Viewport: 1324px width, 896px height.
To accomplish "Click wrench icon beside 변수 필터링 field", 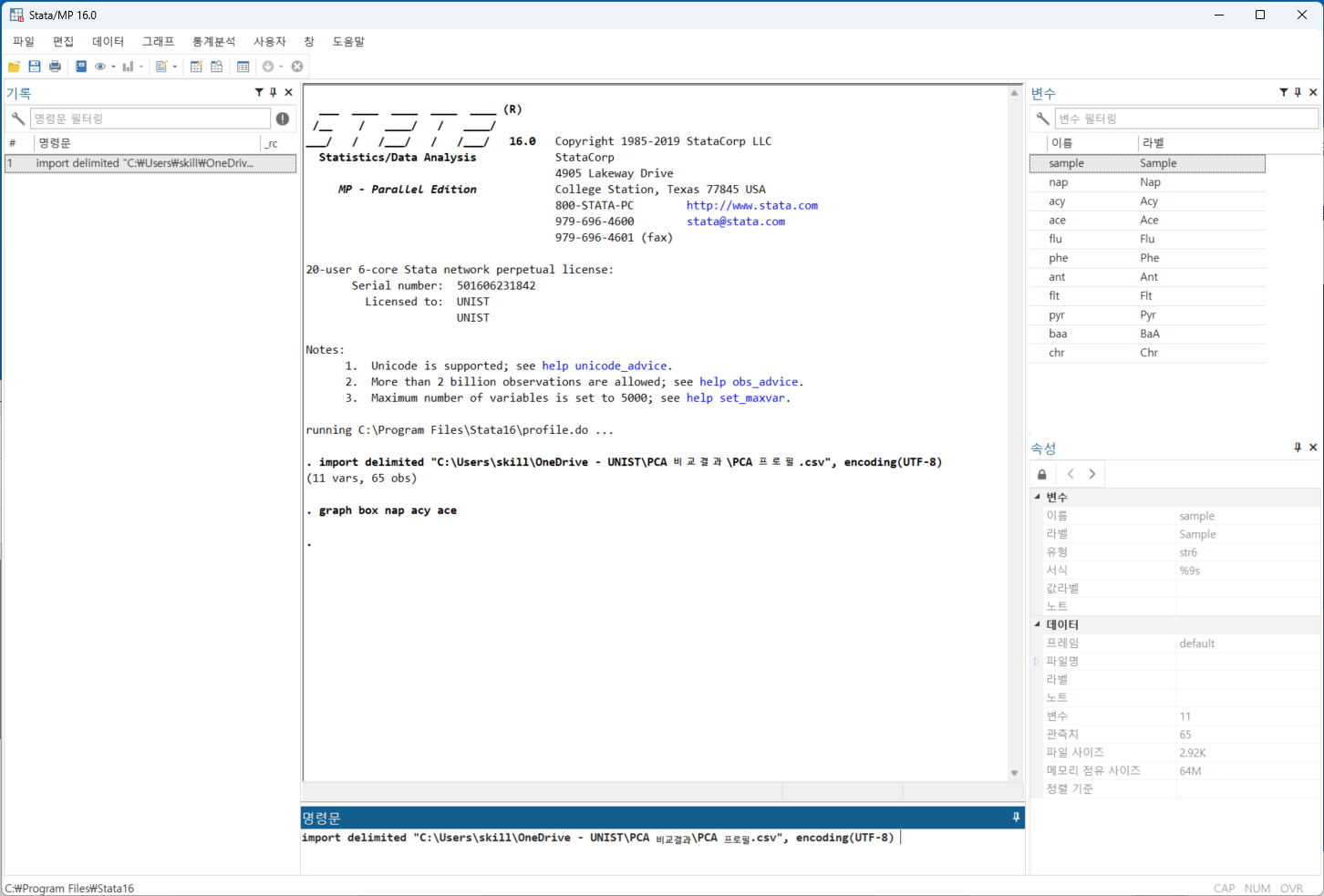I will click(x=1042, y=118).
